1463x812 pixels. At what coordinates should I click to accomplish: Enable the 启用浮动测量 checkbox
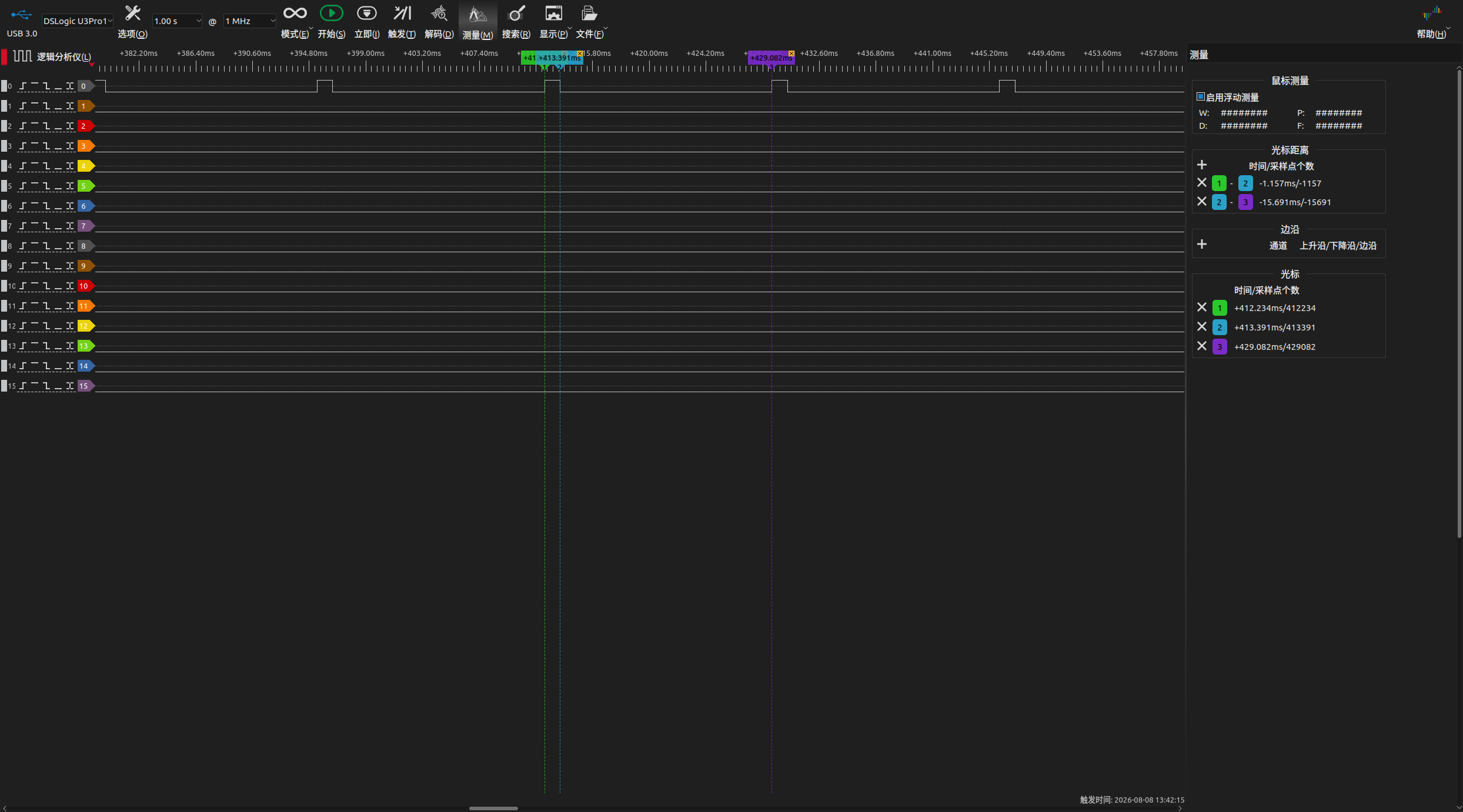pyautogui.click(x=1201, y=97)
